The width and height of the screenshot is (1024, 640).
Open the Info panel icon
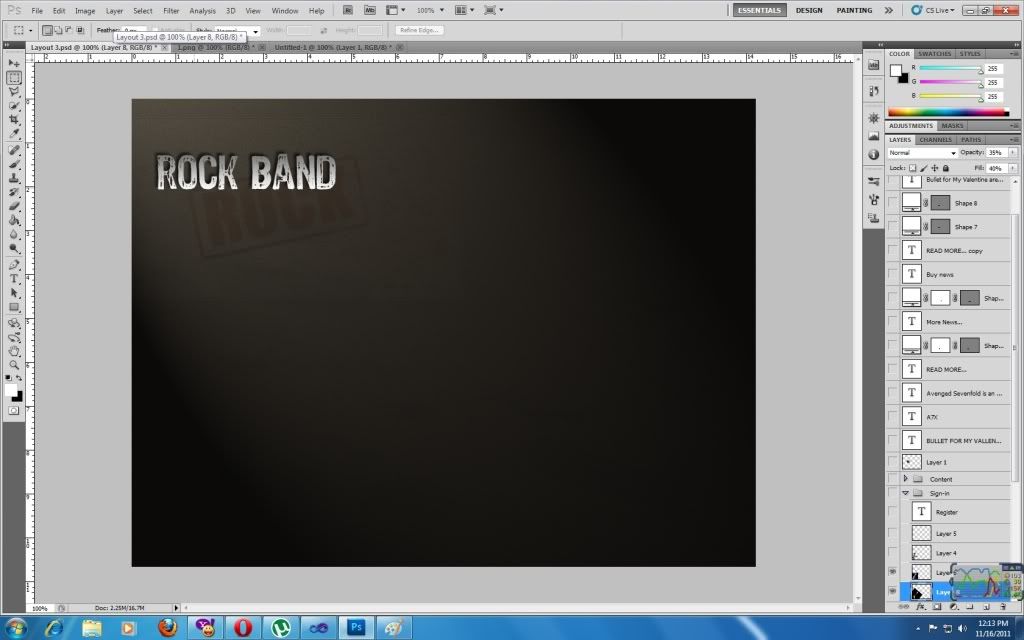[874, 155]
